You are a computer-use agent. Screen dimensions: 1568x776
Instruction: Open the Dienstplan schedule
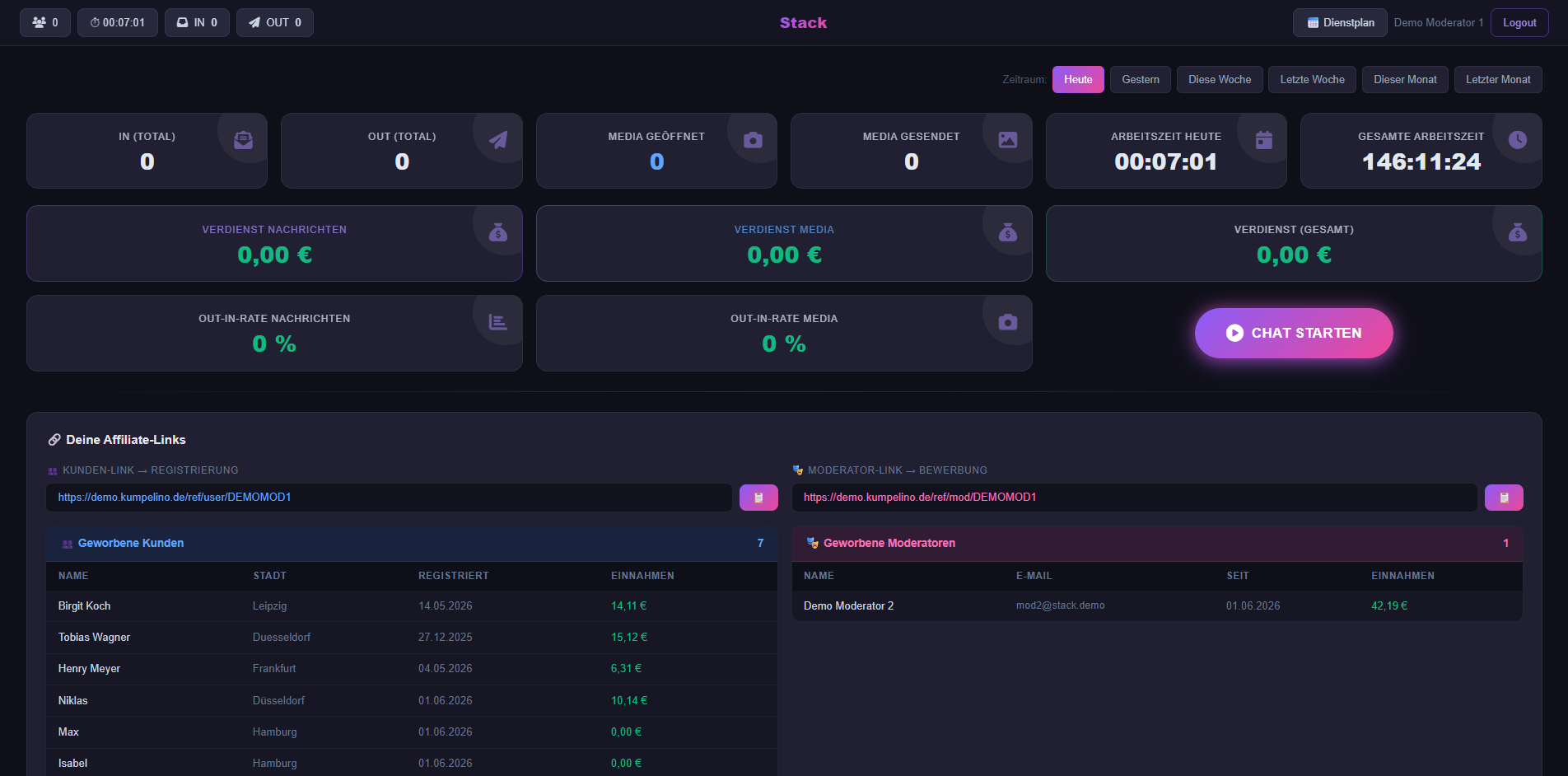(1340, 22)
